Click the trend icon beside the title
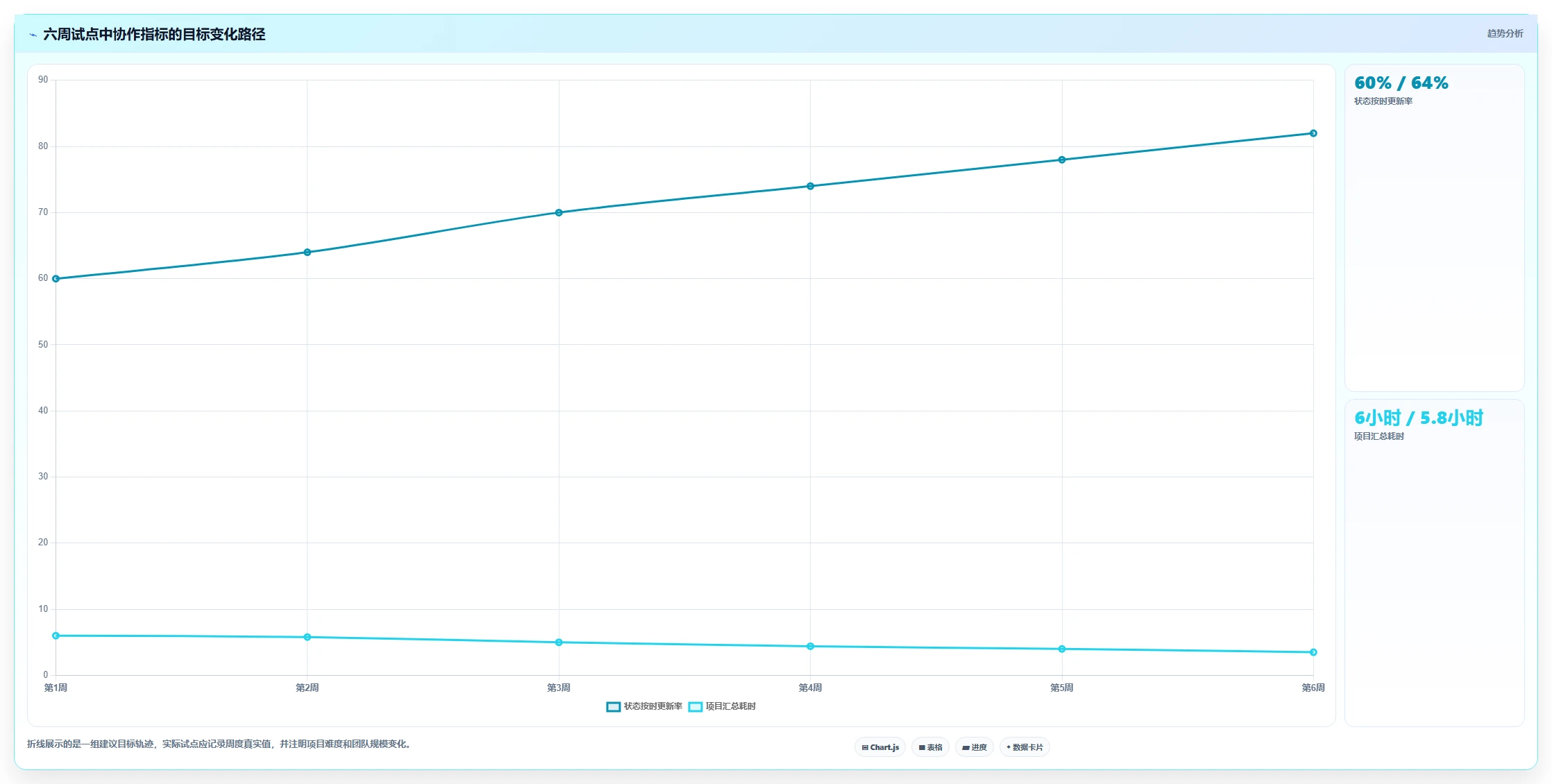The image size is (1552, 784). pos(33,35)
